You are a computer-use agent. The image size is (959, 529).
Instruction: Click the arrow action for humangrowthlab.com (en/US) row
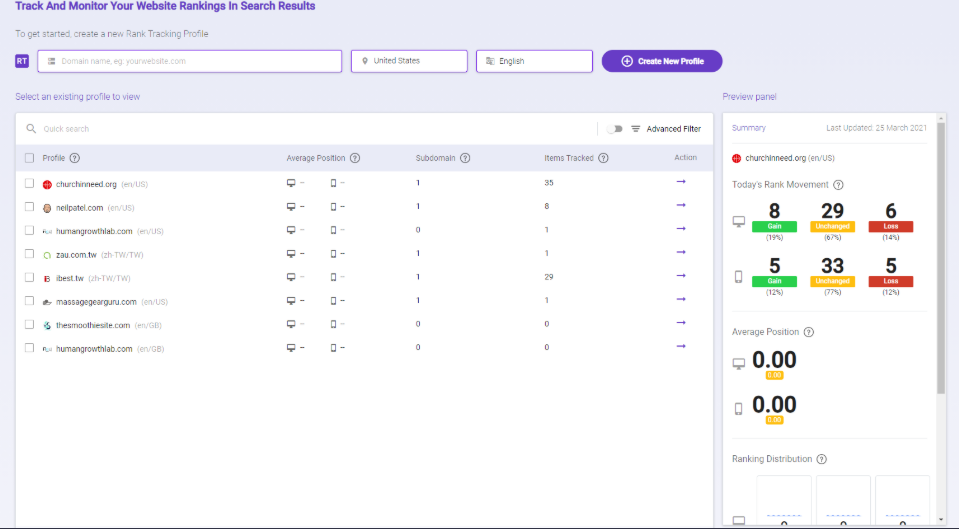tap(681, 229)
